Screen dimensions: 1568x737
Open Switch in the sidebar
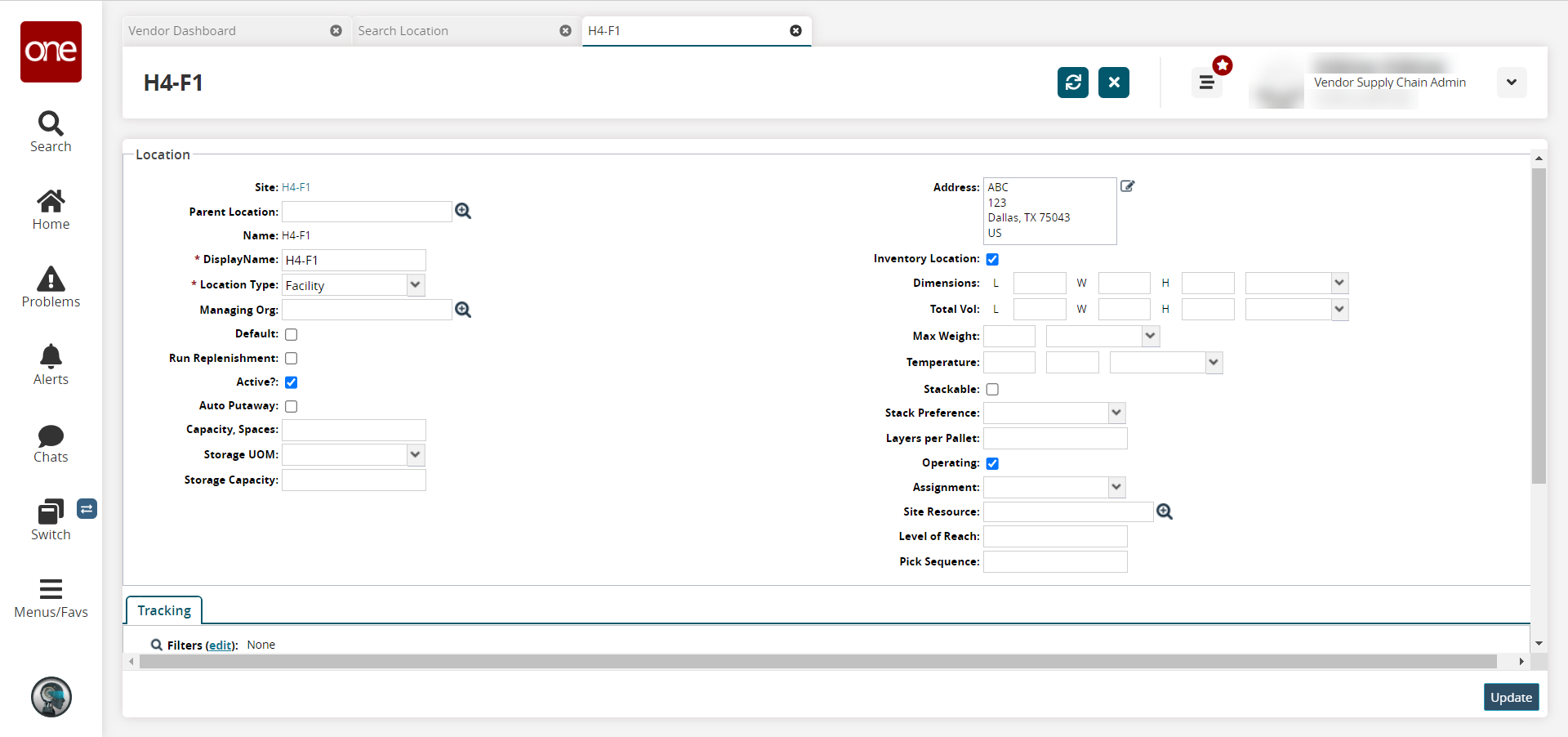pyautogui.click(x=51, y=520)
